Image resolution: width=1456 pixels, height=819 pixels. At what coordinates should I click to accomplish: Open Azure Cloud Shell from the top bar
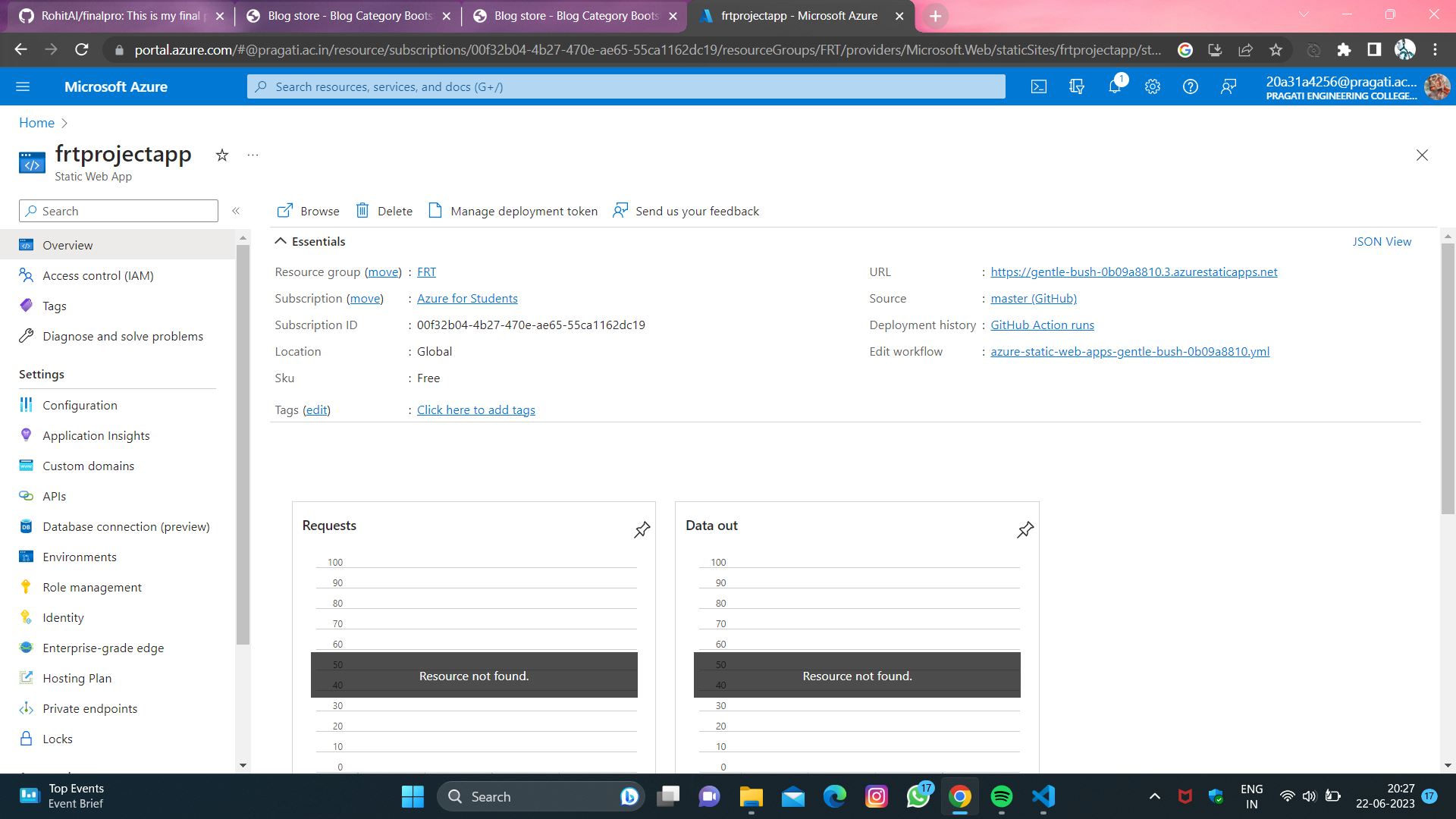click(x=1038, y=86)
